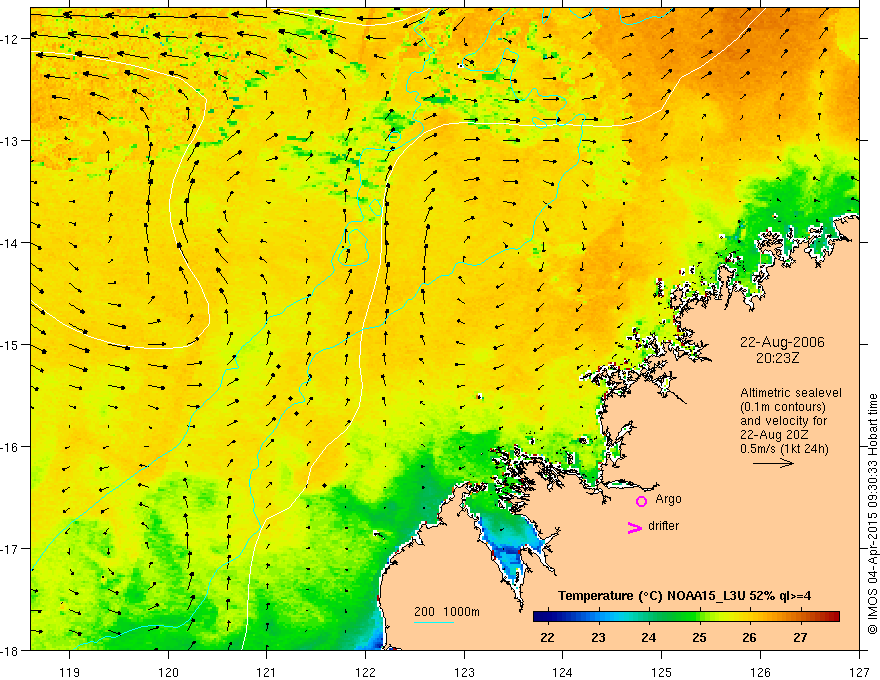Click the "119" longitude axis label

point(70,673)
